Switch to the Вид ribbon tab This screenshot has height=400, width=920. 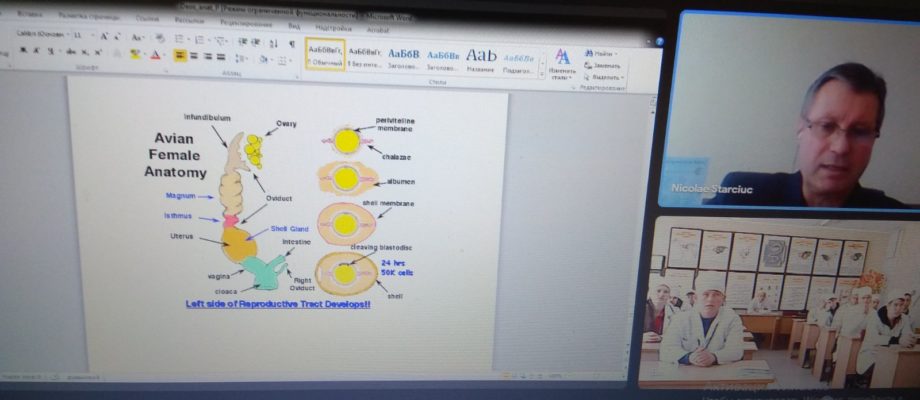point(294,26)
